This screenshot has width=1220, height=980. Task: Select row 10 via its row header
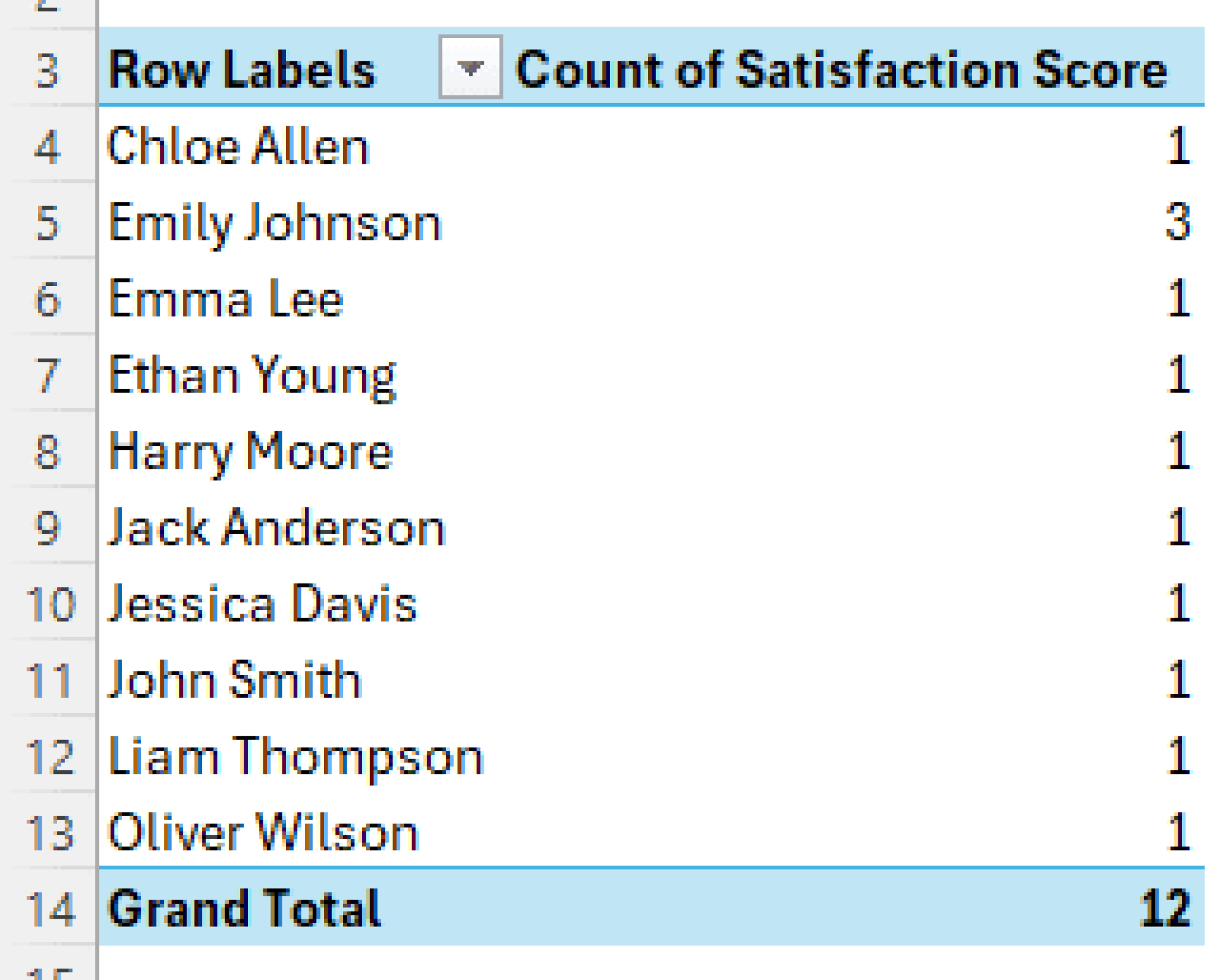click(50, 604)
